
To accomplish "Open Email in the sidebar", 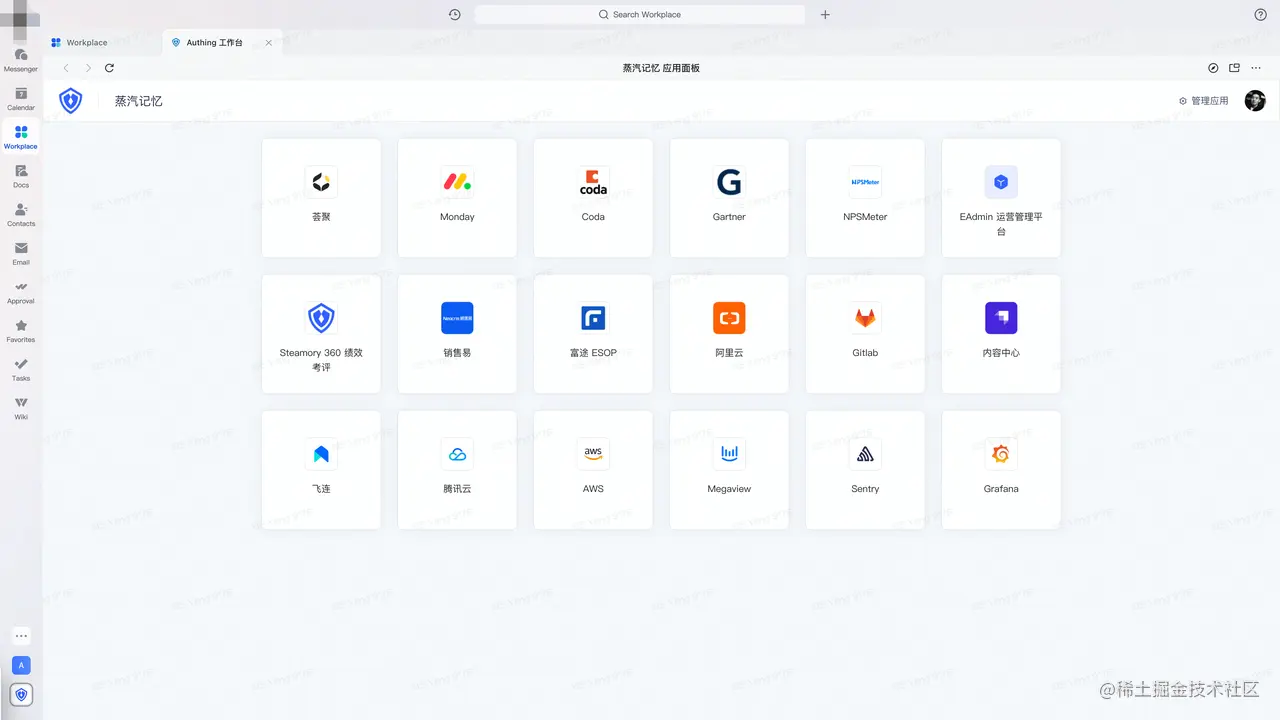I will click(x=21, y=254).
